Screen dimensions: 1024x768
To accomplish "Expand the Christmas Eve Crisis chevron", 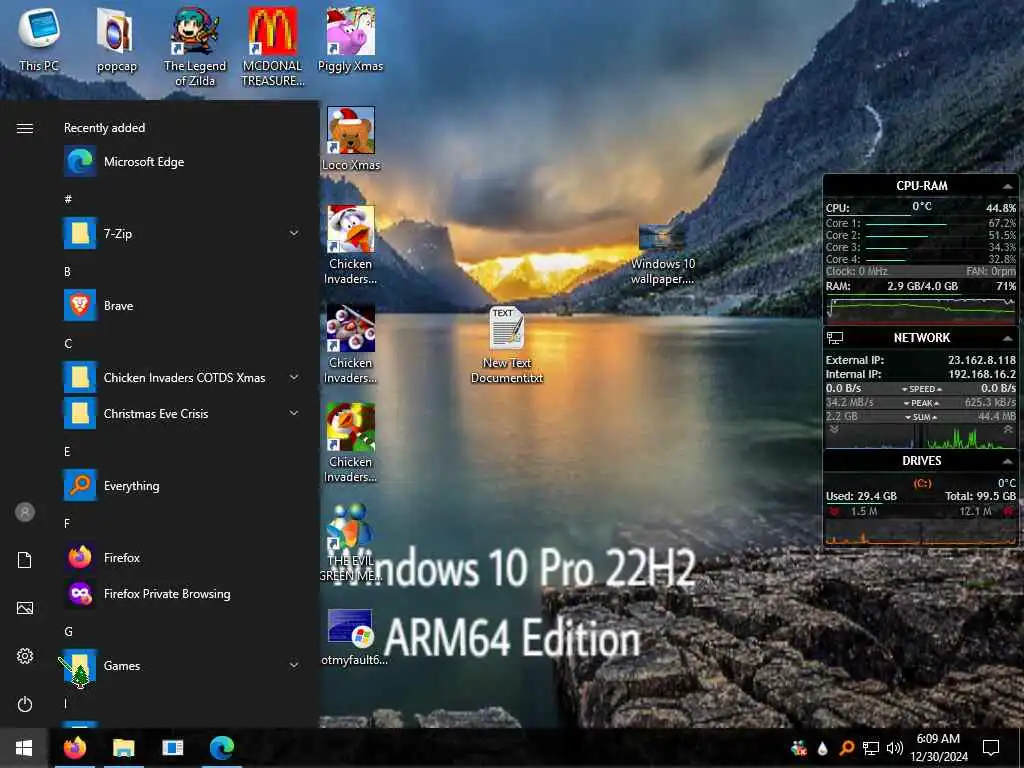I will [294, 413].
